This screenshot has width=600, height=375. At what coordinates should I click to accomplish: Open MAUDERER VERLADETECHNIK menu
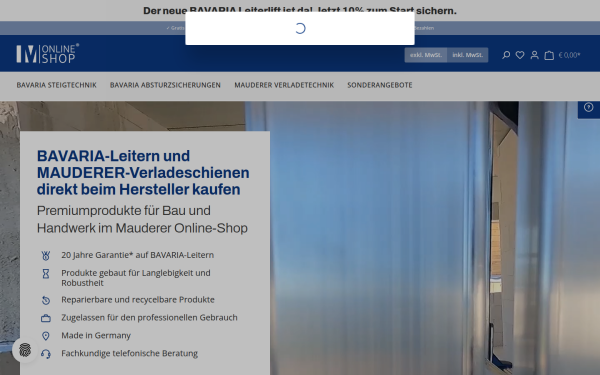284,85
